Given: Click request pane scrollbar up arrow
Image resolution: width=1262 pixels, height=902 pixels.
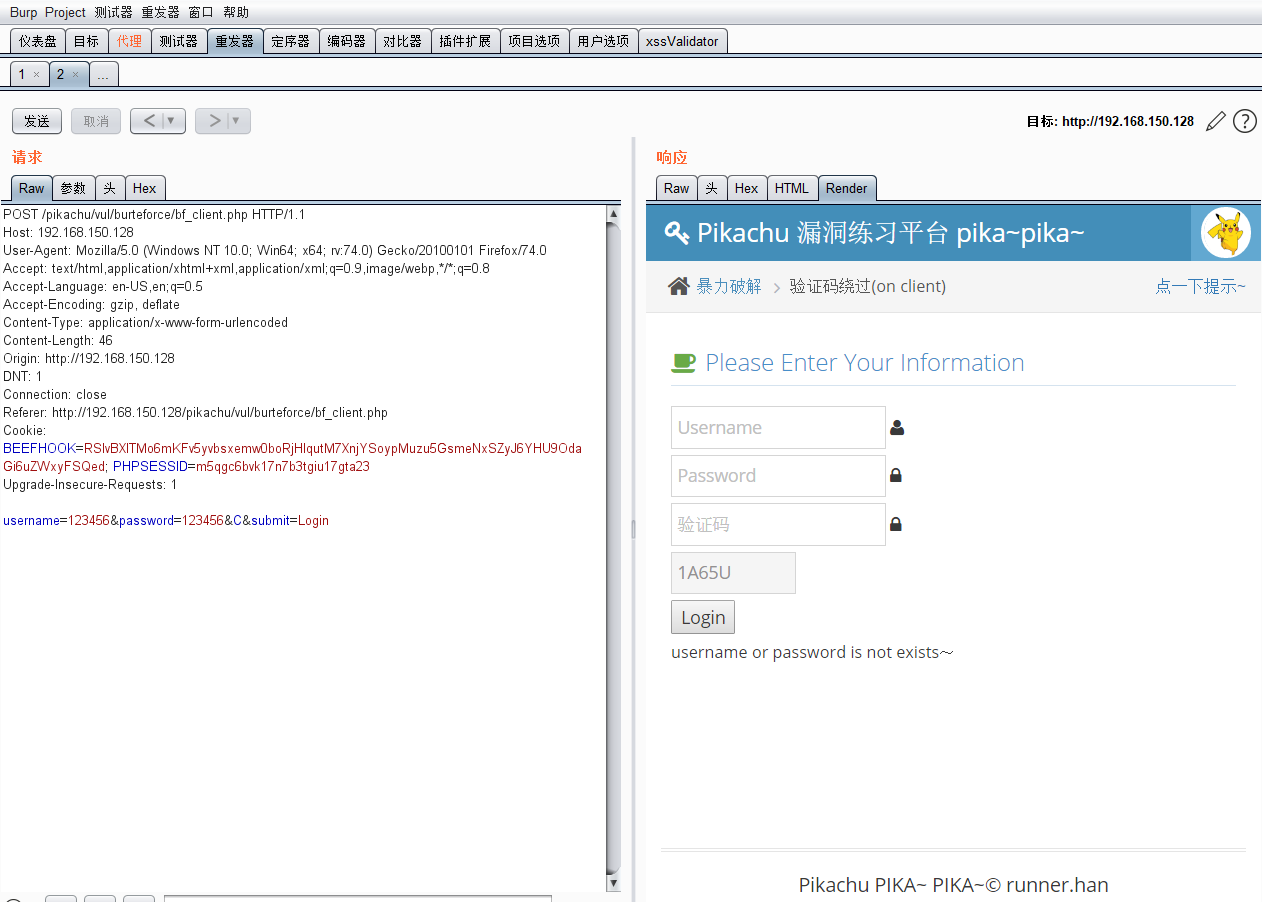Looking at the screenshot, I should [613, 213].
